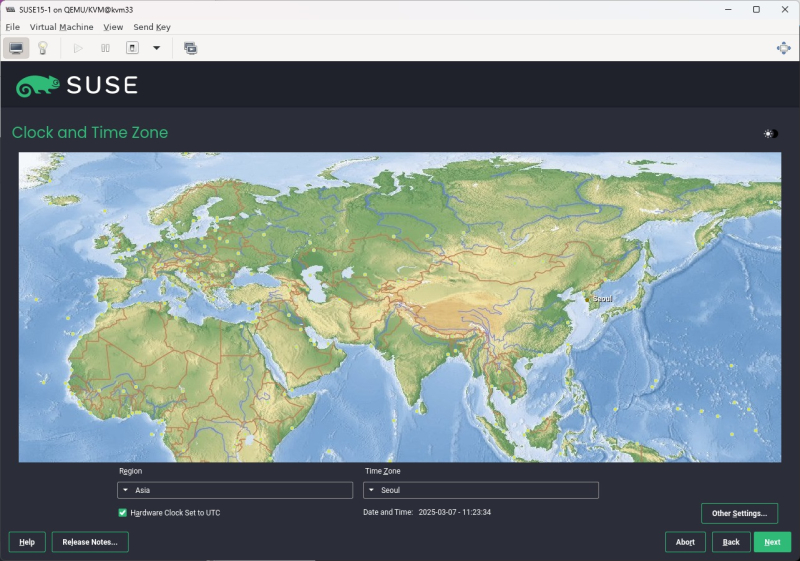This screenshot has height=561, width=800.
Task: Expand the Region dropdown showing Asia
Action: click(x=235, y=490)
